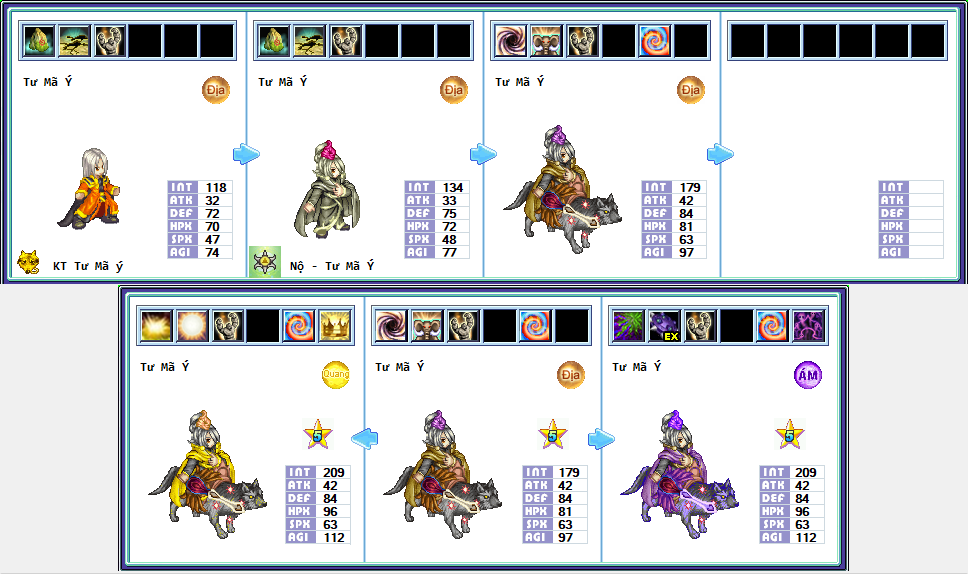Click the yellow light flash skill icon
The image size is (968, 574).
click(x=156, y=326)
